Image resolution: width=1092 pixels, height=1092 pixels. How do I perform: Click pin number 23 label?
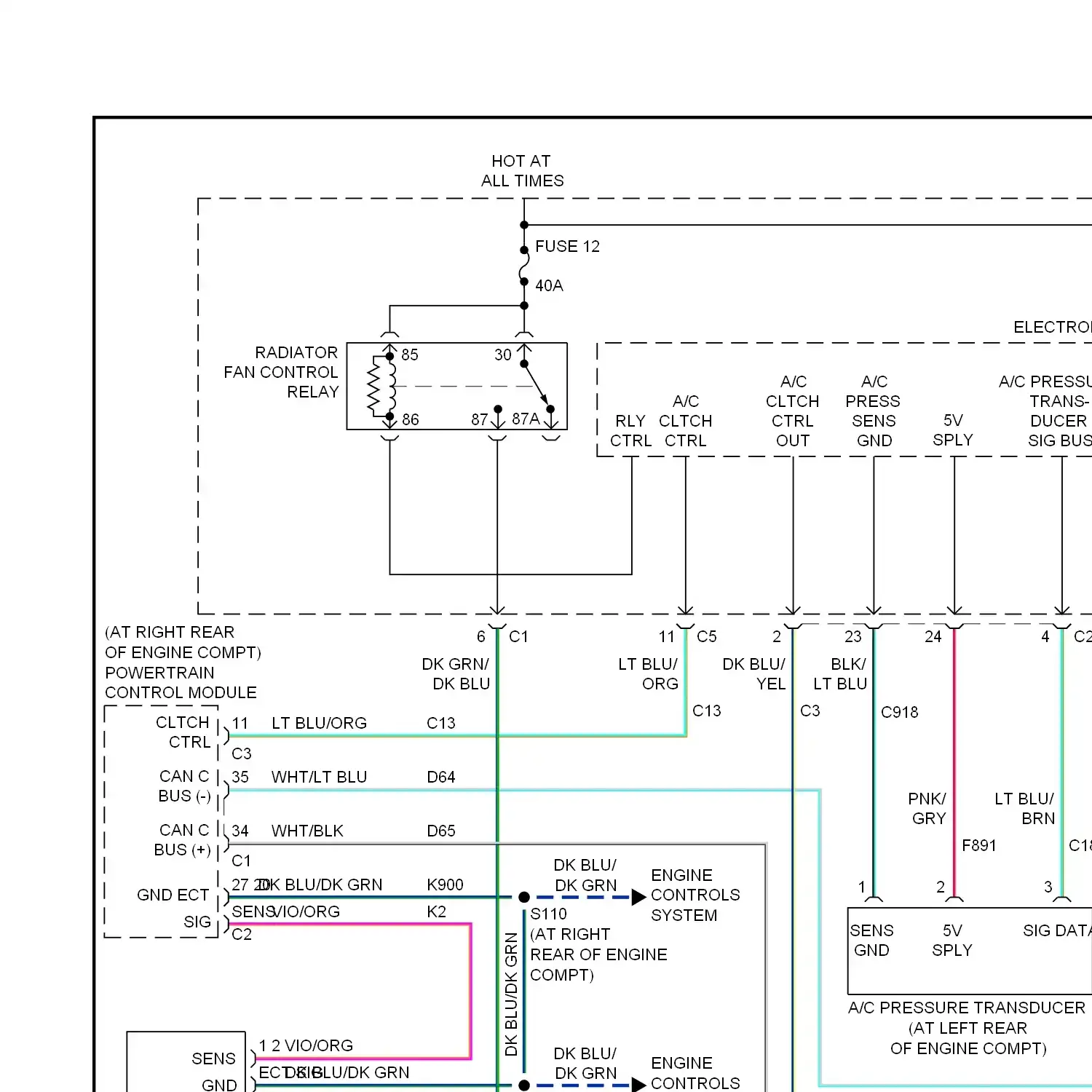click(852, 636)
